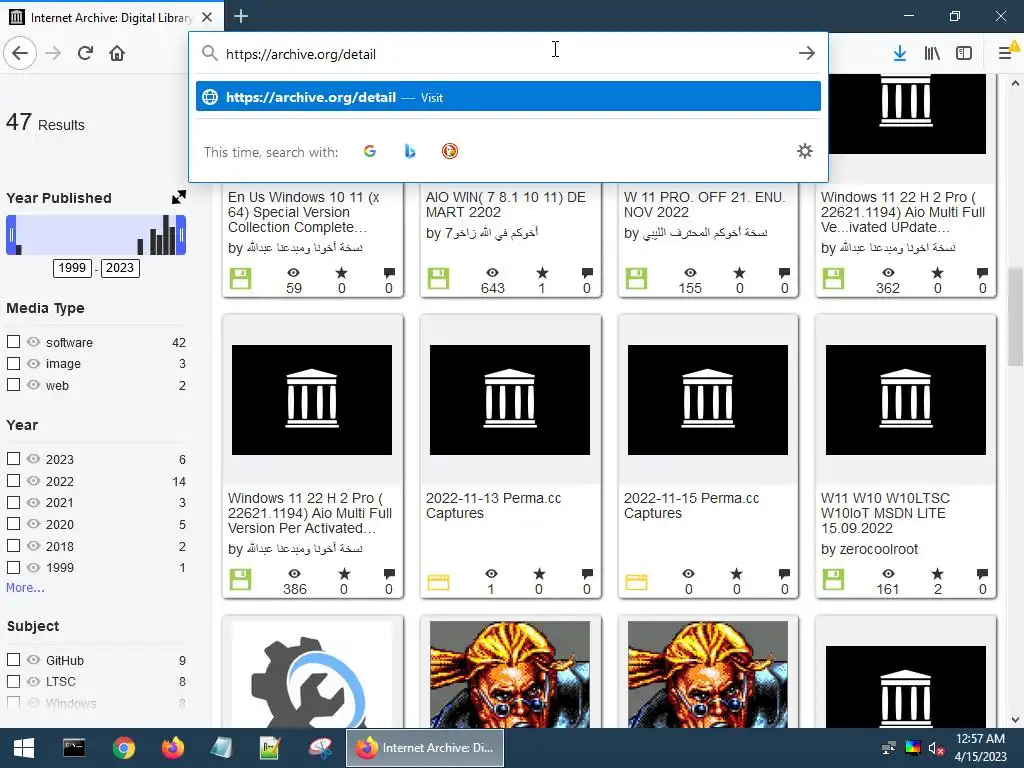1024x768 pixels.
Task: Check the 2018 year filter
Action: tap(13, 545)
